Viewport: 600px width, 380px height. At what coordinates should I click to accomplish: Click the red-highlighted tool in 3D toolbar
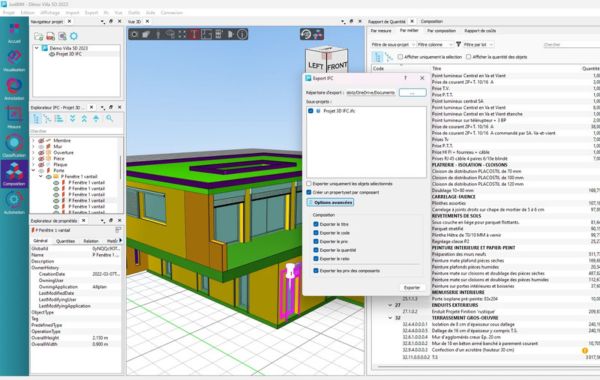coord(194,34)
